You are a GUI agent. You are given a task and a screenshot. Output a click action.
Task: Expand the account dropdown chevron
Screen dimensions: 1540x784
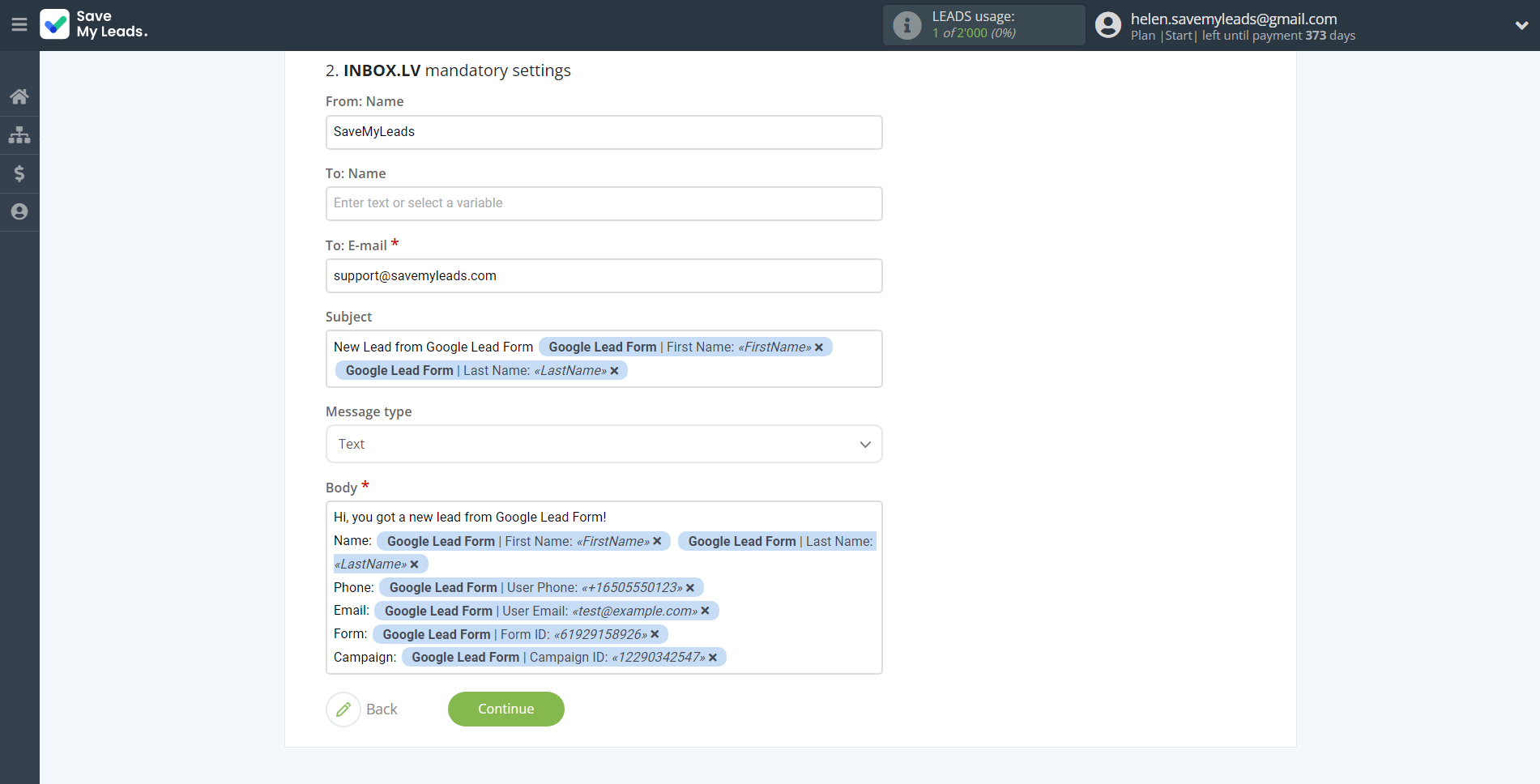coord(1521,25)
